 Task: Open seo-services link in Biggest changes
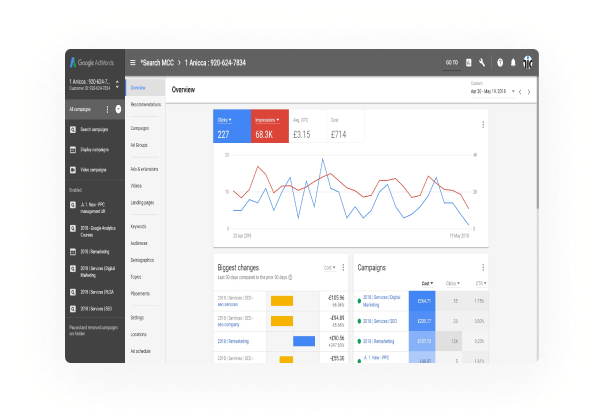point(228,305)
